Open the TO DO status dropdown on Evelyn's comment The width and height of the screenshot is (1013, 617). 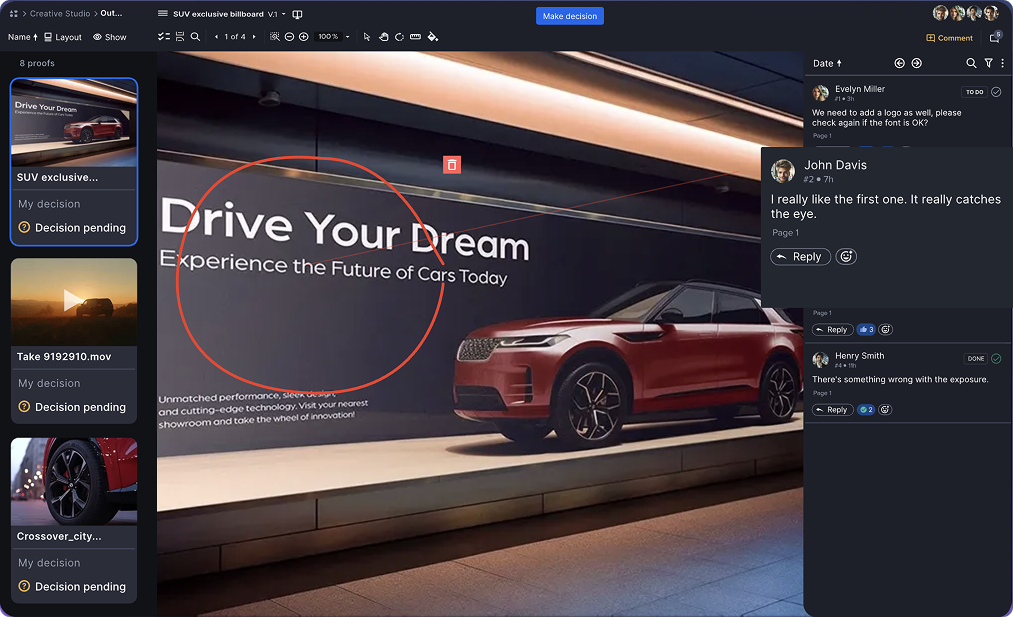coord(975,91)
